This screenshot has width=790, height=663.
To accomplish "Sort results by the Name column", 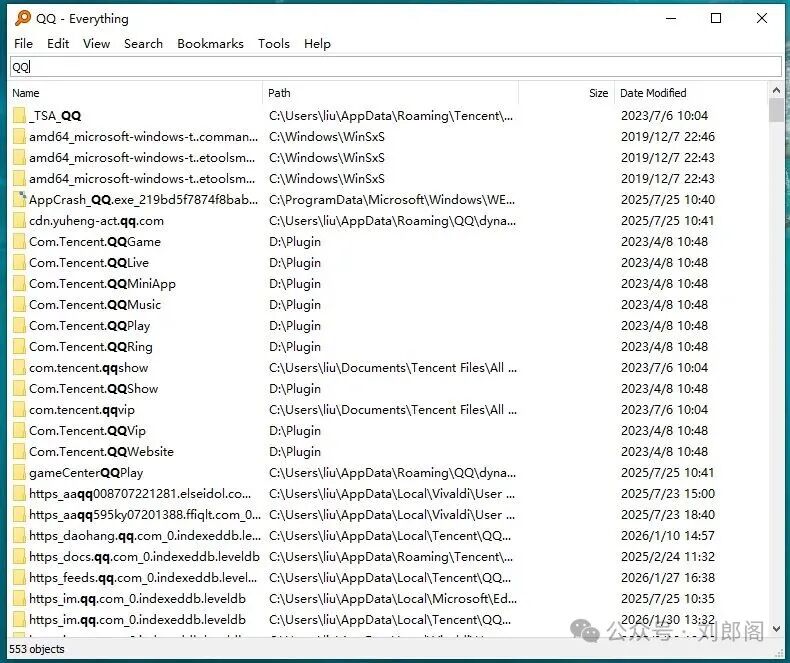I will 136,93.
